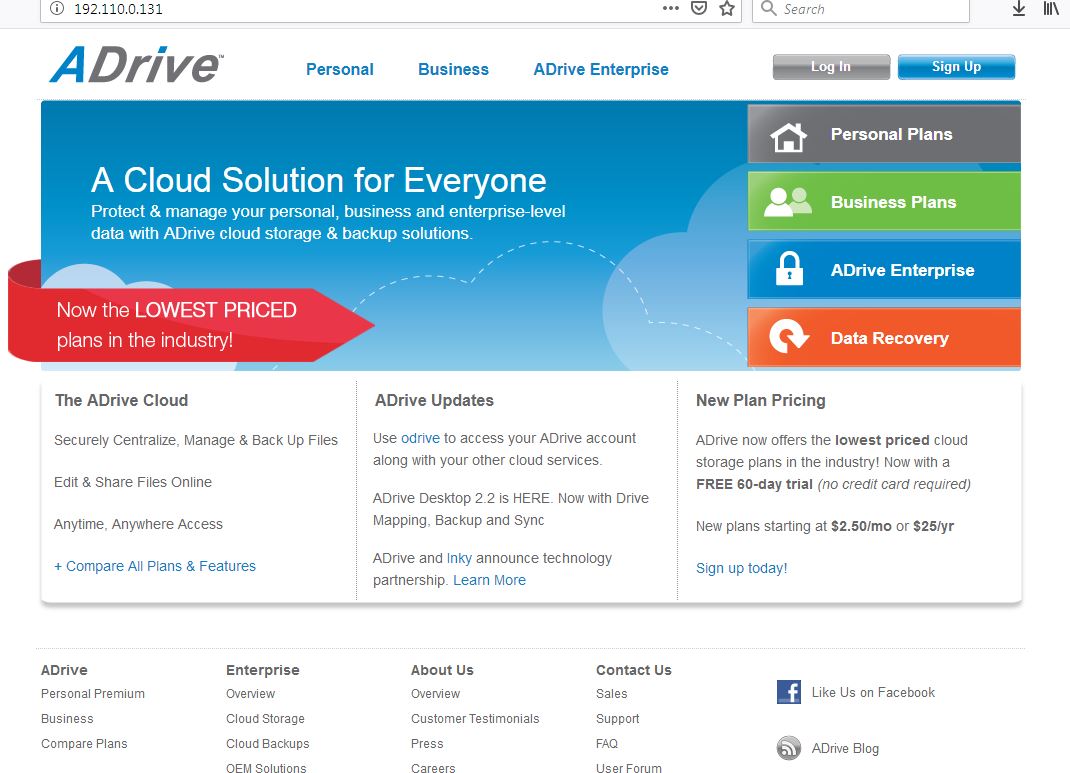Click the Learn More link
The width and height of the screenshot is (1070, 773).
[x=489, y=580]
